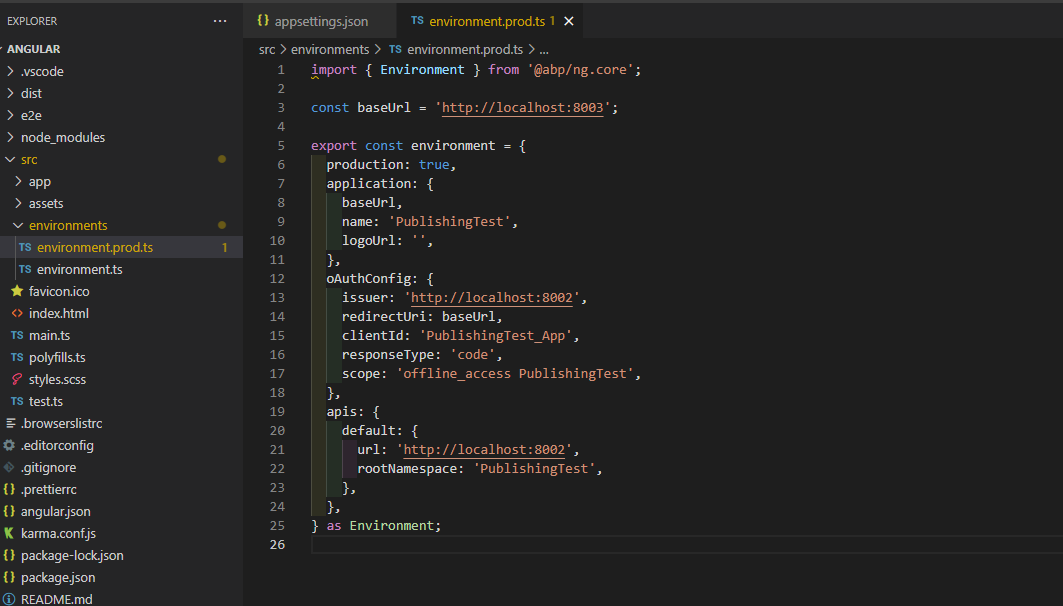Click the TS icon beside main.ts
1063x606 pixels.
(x=17, y=335)
